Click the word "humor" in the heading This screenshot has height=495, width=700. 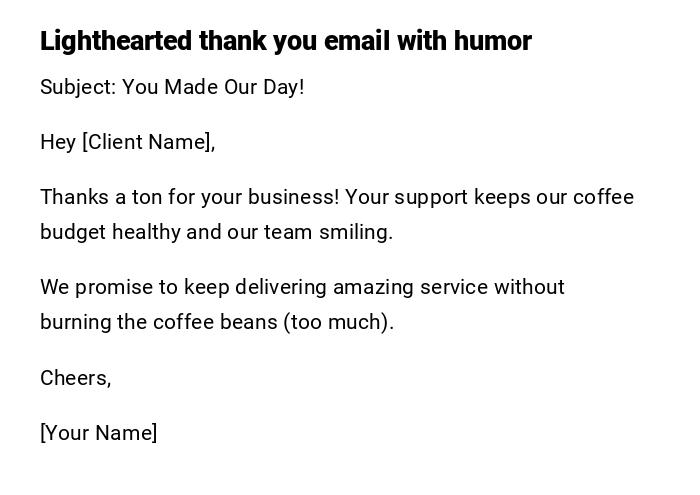pos(492,41)
